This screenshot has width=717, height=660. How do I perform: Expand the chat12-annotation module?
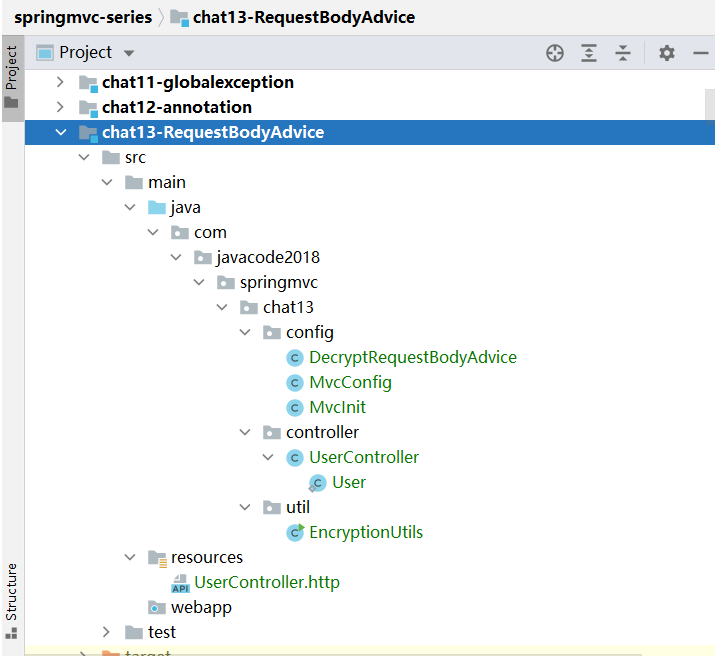[x=61, y=107]
